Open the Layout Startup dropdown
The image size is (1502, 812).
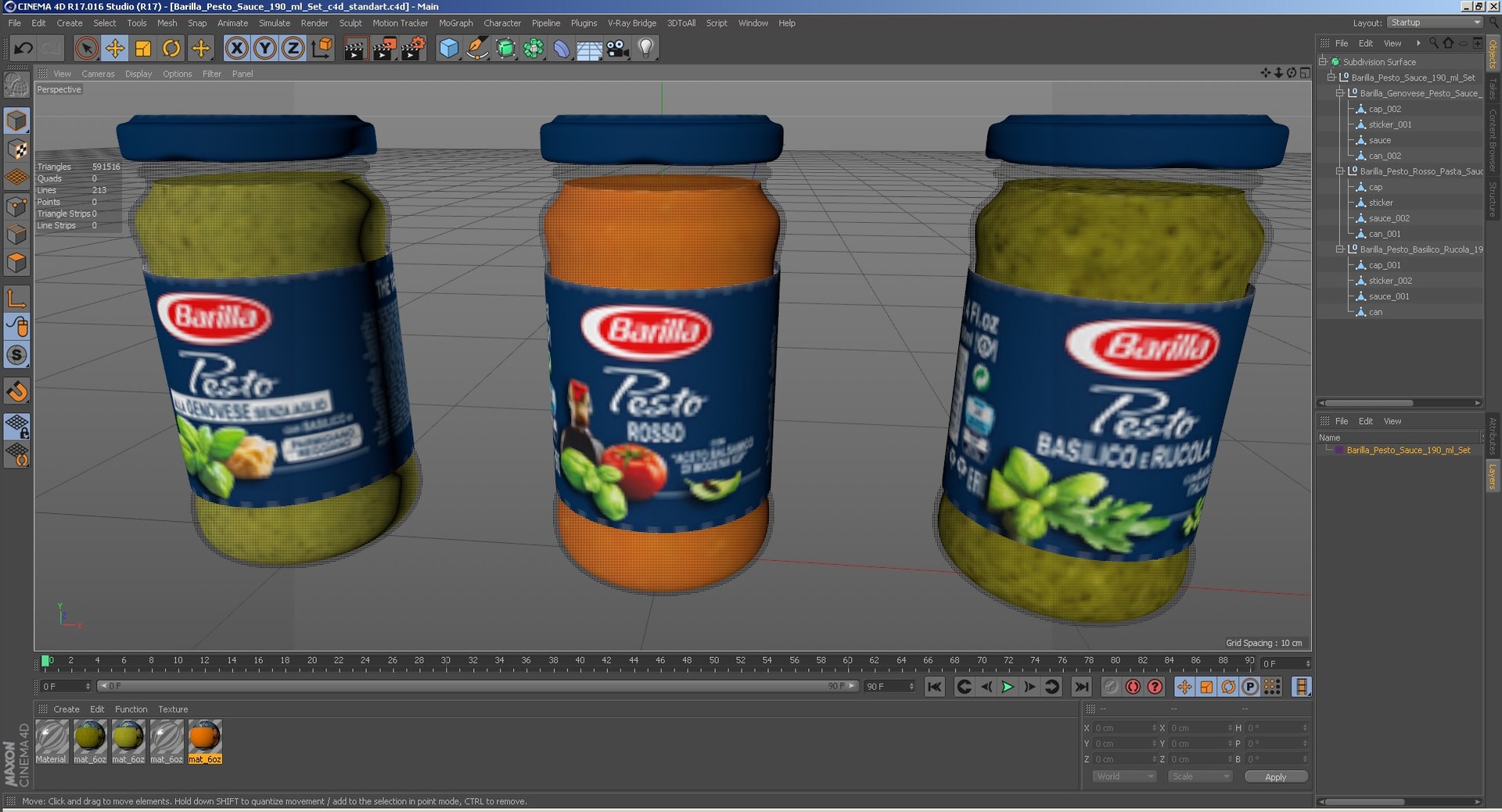point(1435,23)
